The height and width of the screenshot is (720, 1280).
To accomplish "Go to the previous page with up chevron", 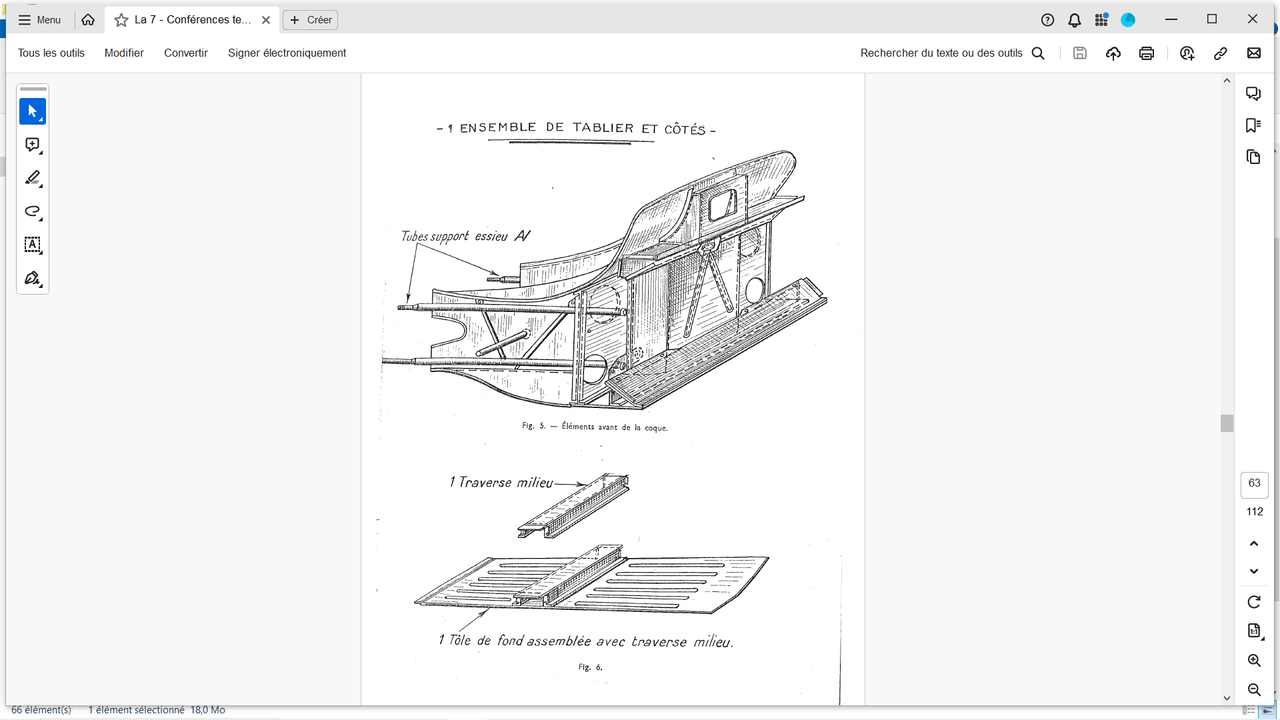I will point(1254,544).
